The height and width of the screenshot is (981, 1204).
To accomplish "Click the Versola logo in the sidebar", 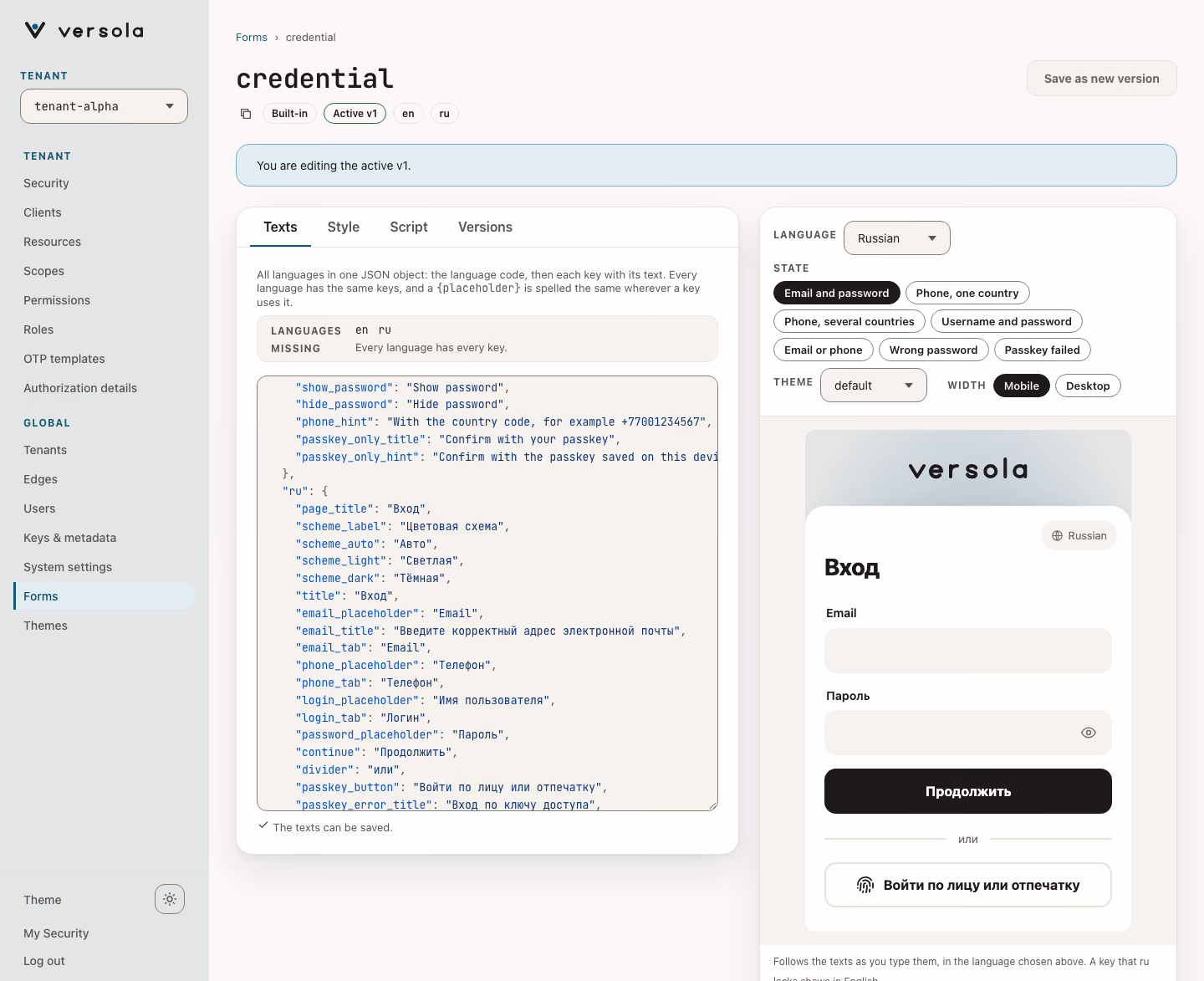I will pos(84,31).
